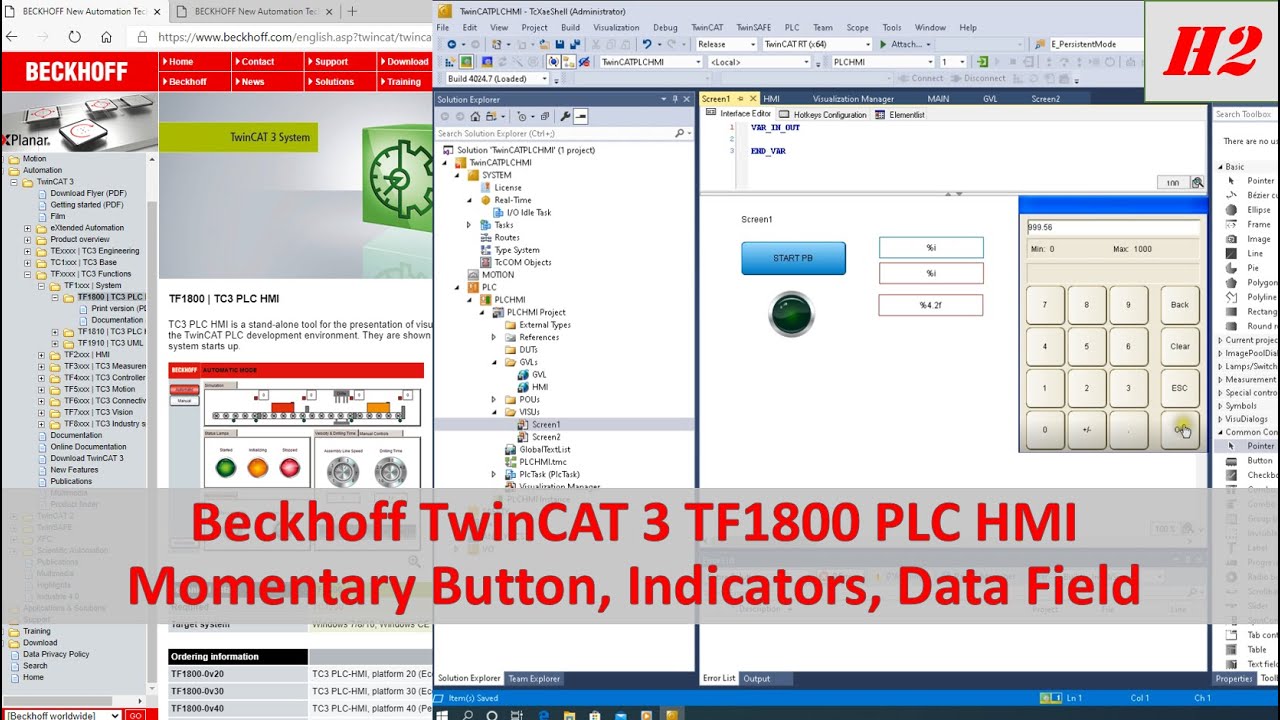Image resolution: width=1280 pixels, height=720 pixels.
Task: Open the Visualization menu
Action: [x=615, y=28]
